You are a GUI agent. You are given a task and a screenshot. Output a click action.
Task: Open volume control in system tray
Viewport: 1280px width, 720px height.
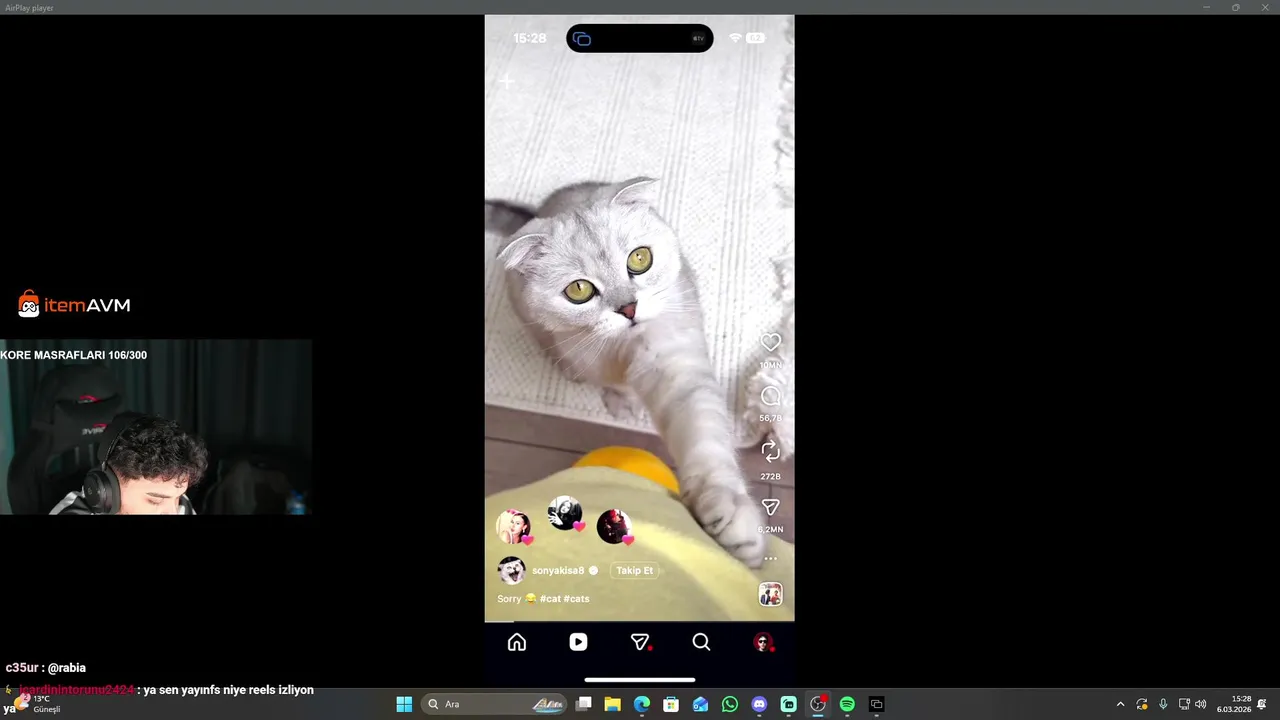click(x=1200, y=704)
